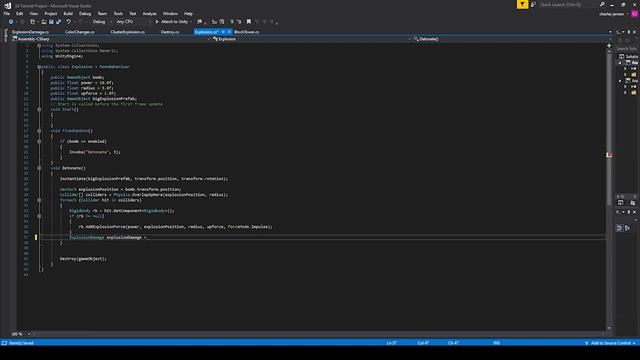Click the pink user avatar icon
This screenshot has height=360, width=640.
(634, 14)
